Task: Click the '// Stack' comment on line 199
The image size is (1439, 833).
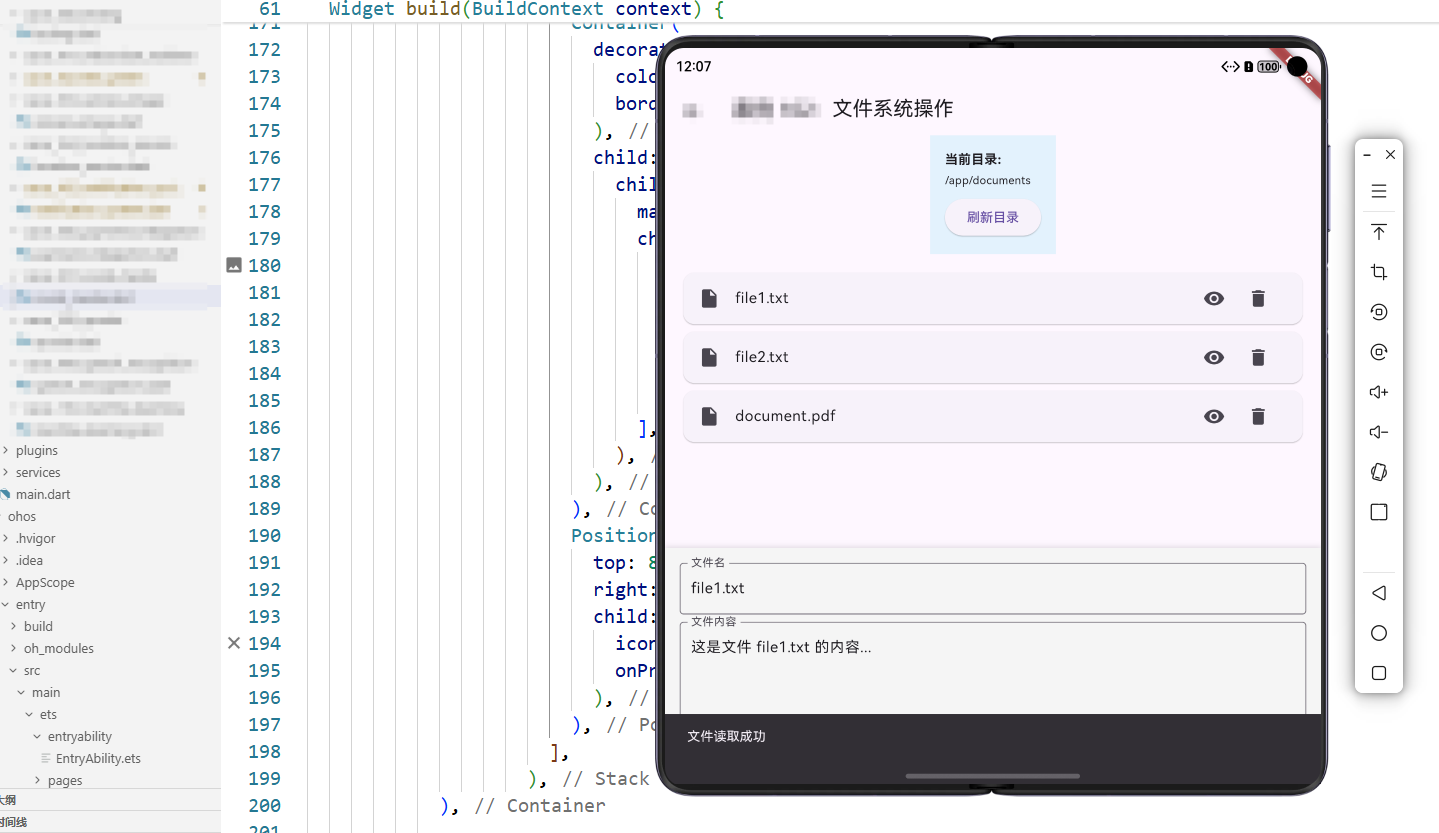Action: point(606,778)
